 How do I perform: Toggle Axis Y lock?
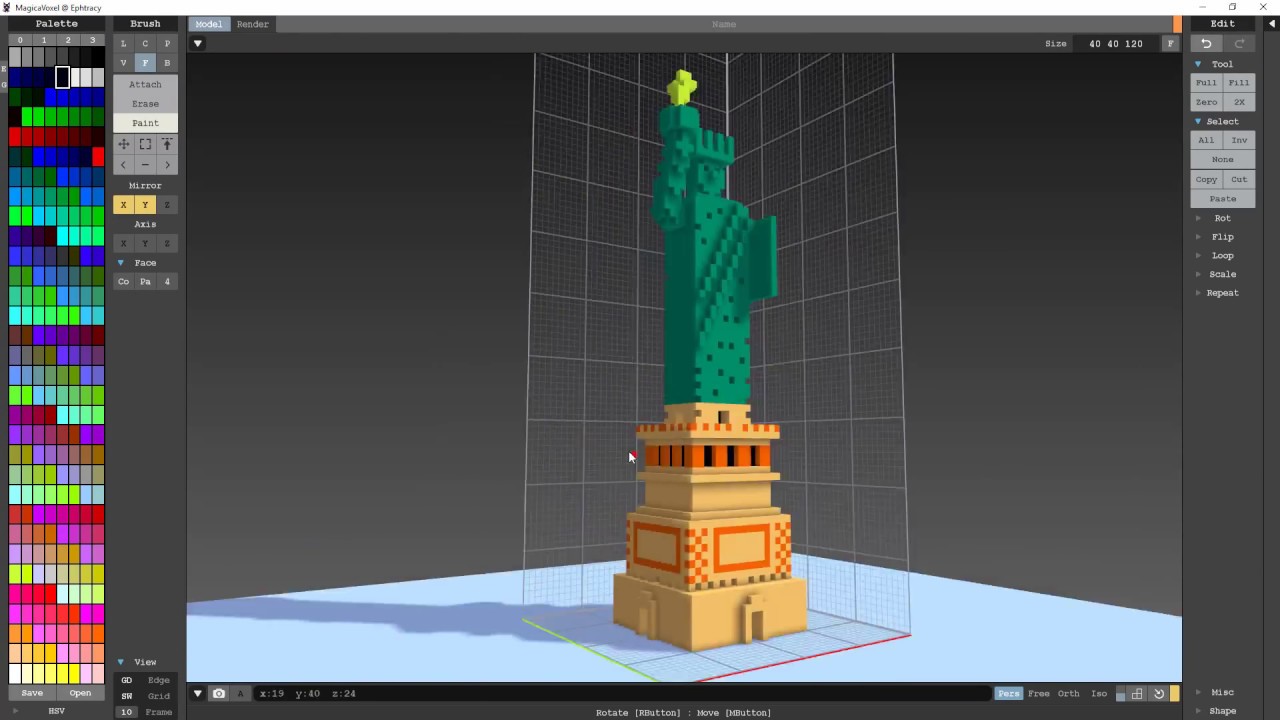point(145,243)
